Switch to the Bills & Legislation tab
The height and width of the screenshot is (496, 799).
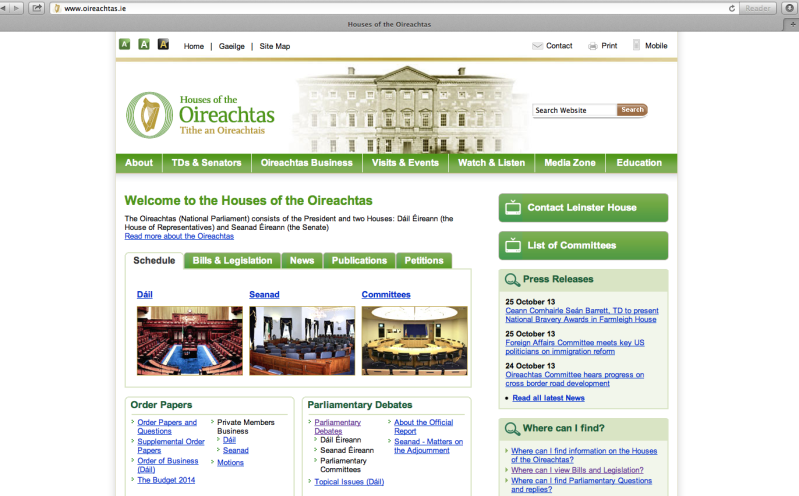[x=232, y=260]
